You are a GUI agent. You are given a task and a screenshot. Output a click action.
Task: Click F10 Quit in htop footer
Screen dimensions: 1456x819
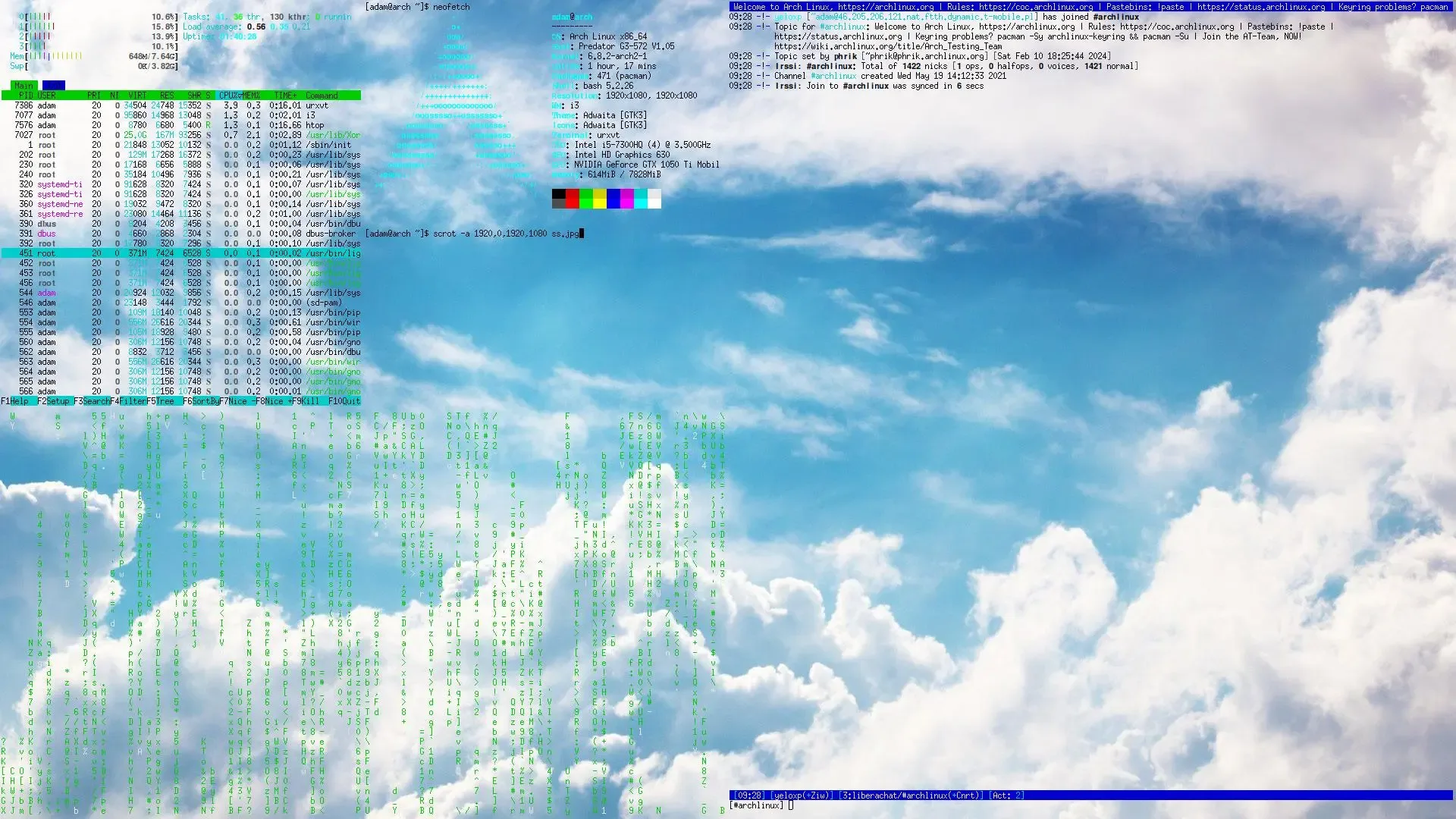coord(345,401)
